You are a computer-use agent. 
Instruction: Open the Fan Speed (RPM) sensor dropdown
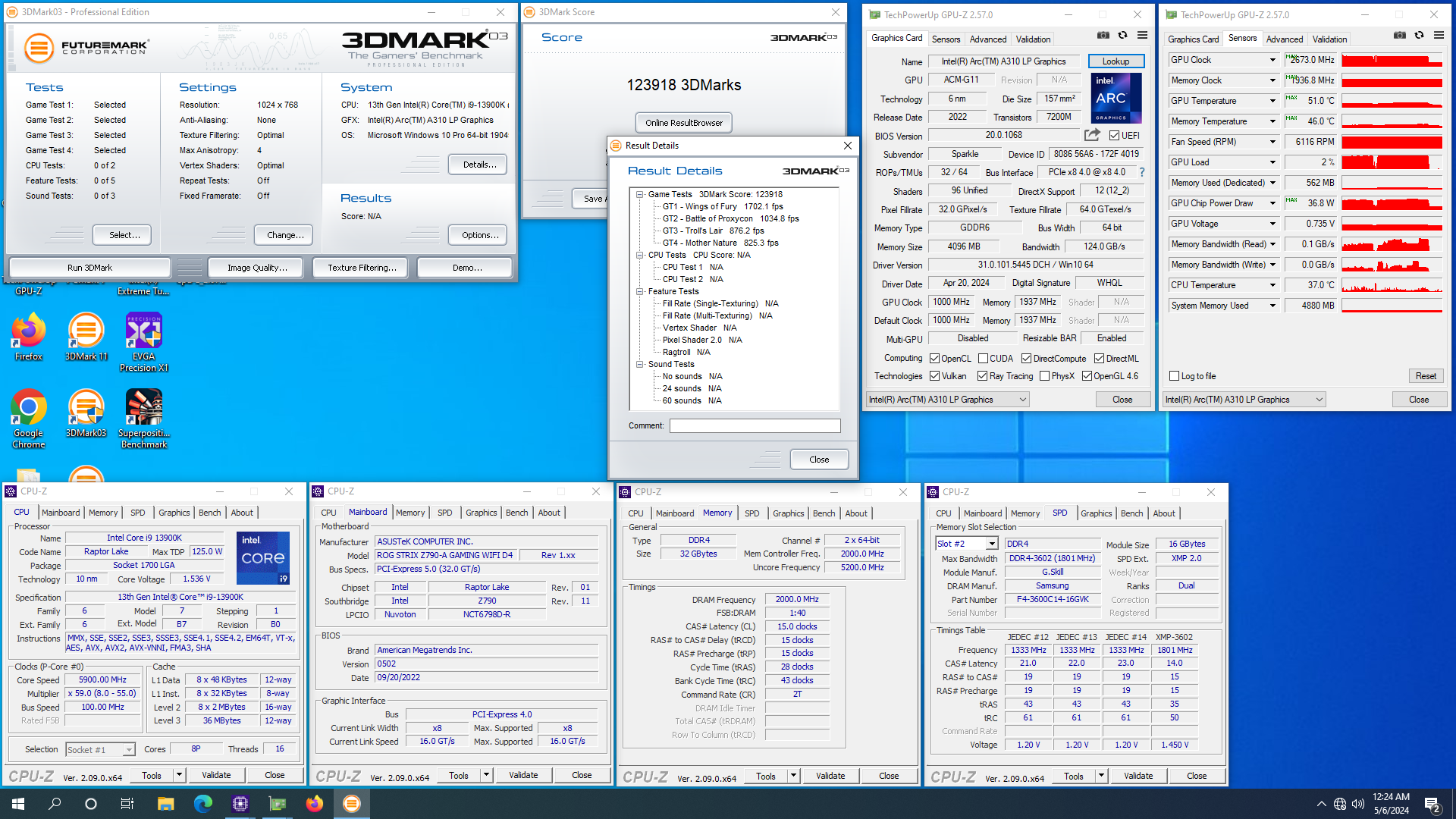1272,142
